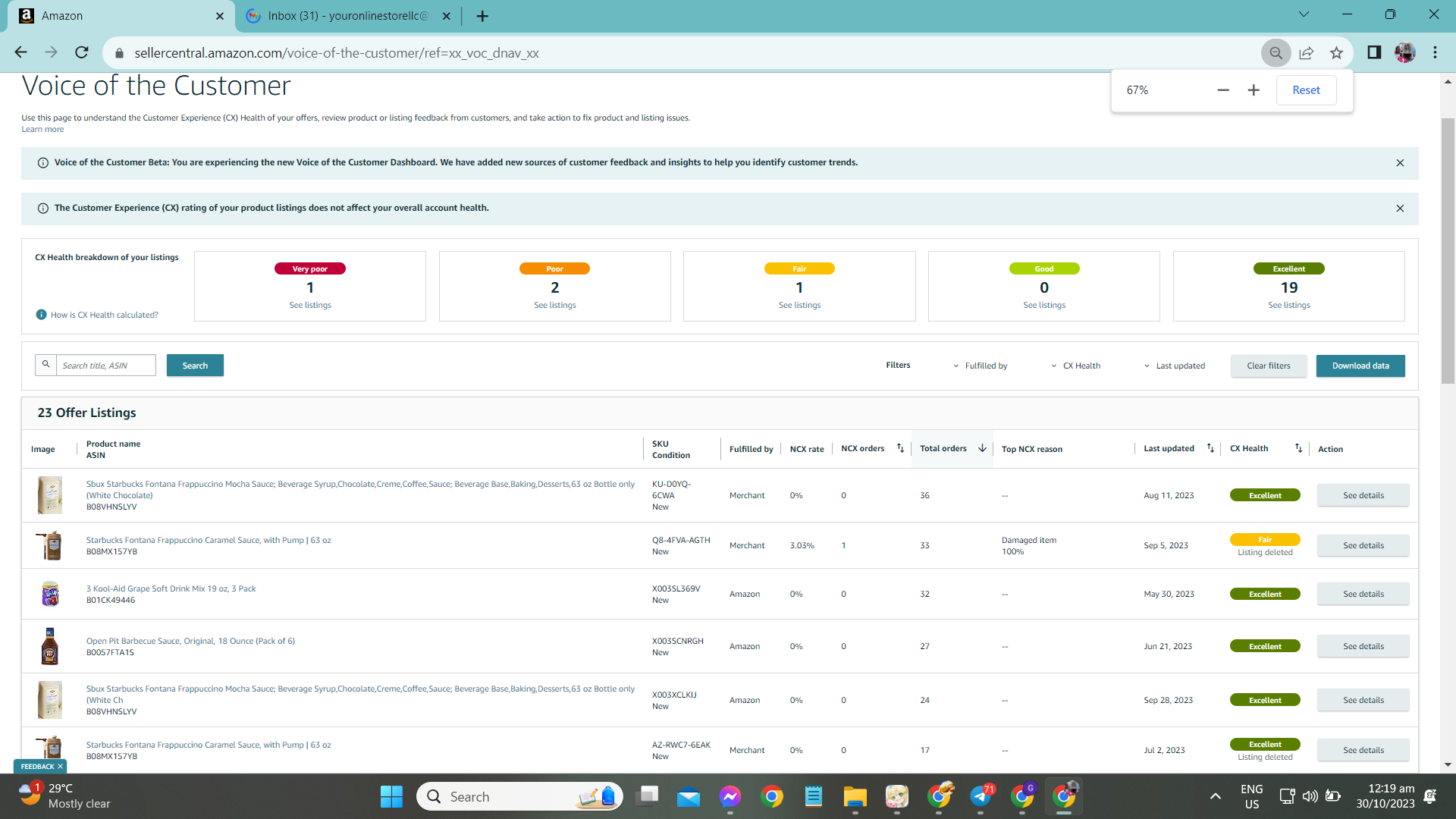
Task: See details for AZ-RWC7-6EAK listing
Action: click(1363, 750)
